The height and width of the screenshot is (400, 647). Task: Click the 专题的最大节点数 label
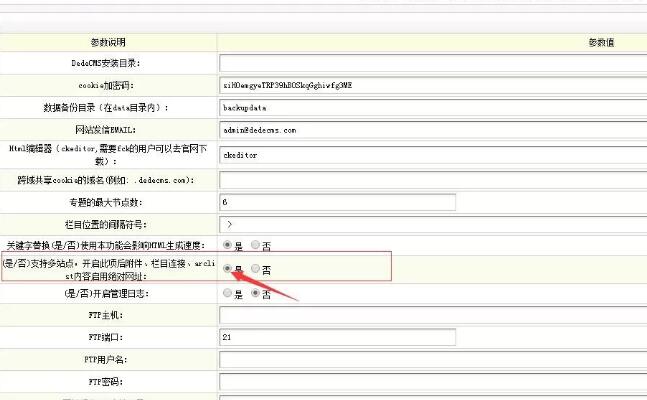[106, 203]
